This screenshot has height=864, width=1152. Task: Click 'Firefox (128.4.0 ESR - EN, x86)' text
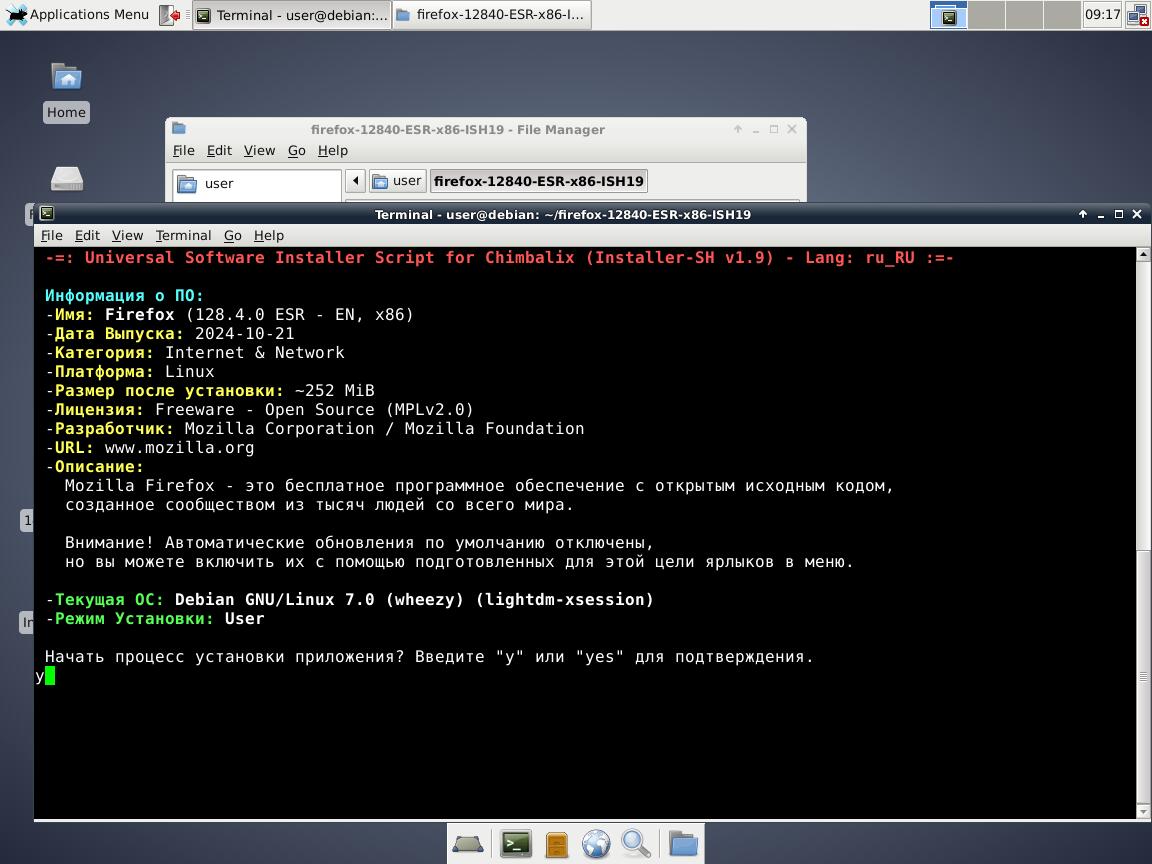click(259, 314)
